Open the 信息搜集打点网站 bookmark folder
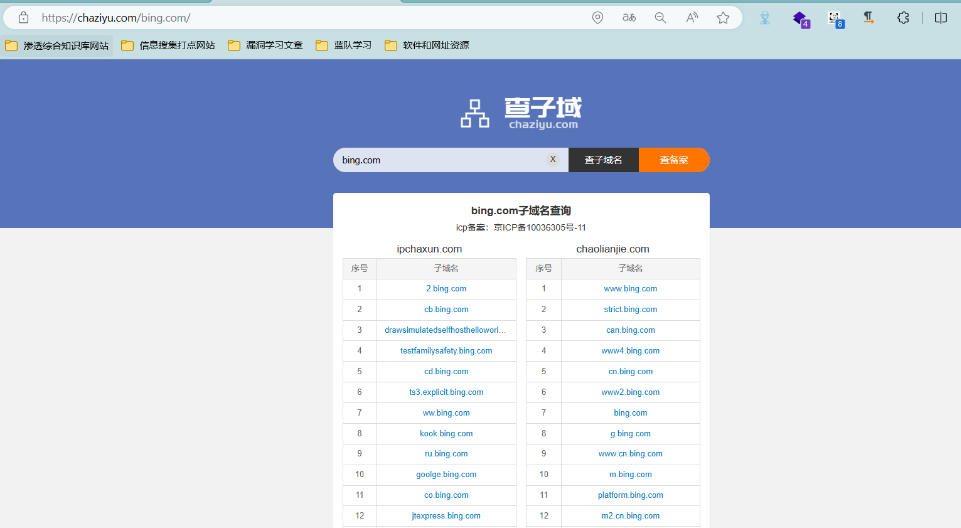The height and width of the screenshot is (528, 961). coord(169,45)
